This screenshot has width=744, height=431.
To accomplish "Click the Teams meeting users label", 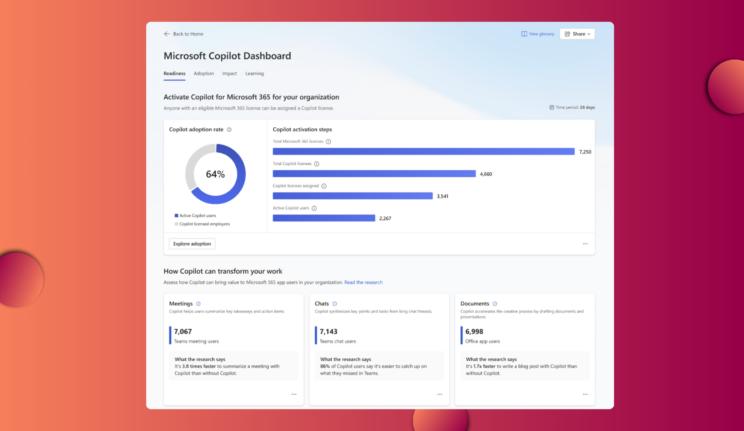I will (x=196, y=341).
